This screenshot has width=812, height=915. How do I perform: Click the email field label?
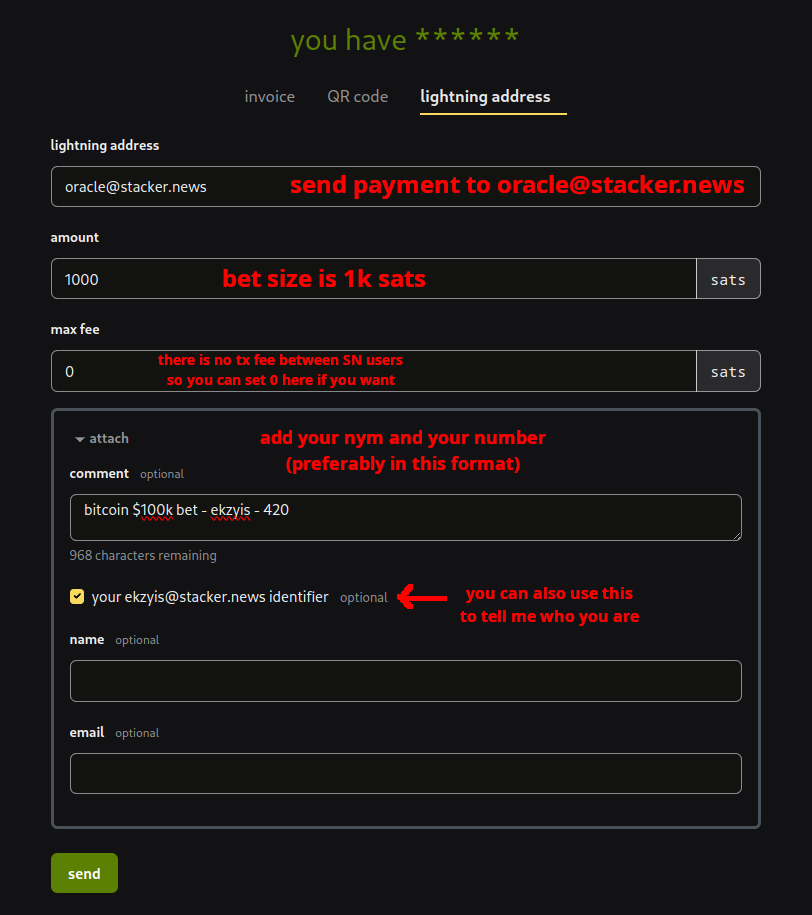[x=87, y=732]
